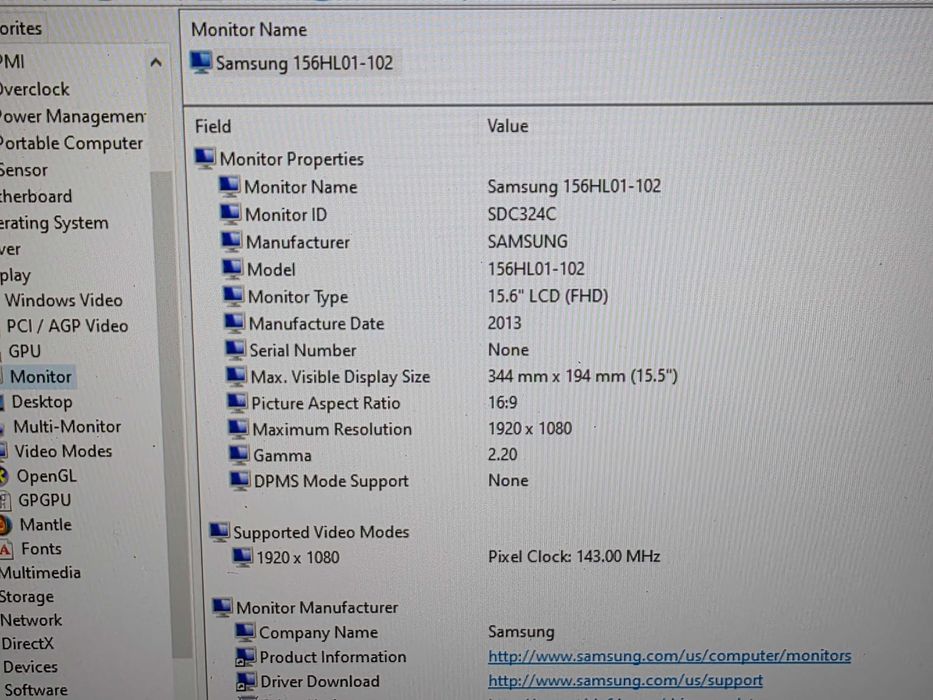Click icon next to 1920 x 1080 mode

click(242, 557)
